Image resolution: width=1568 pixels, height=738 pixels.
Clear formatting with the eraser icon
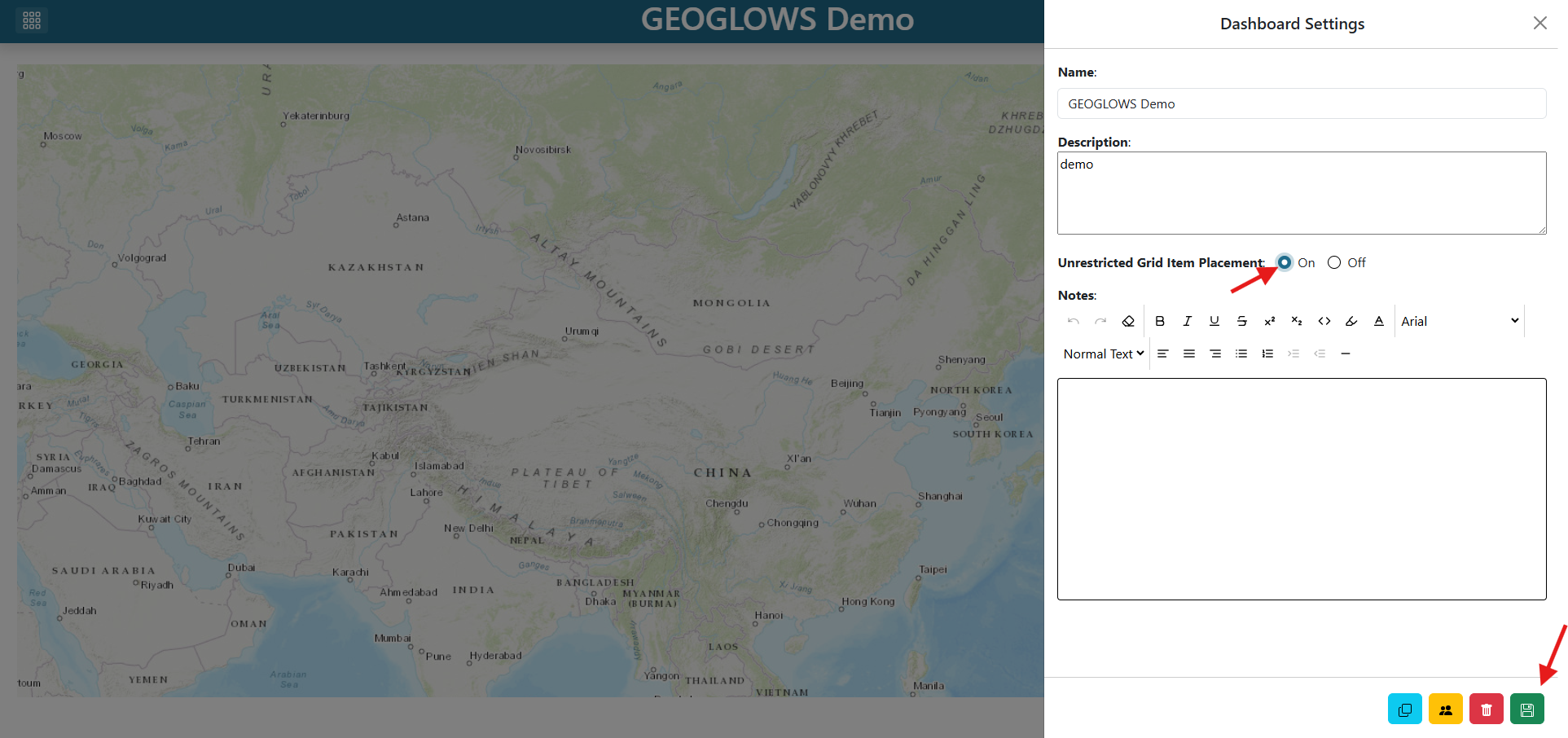click(x=1128, y=321)
